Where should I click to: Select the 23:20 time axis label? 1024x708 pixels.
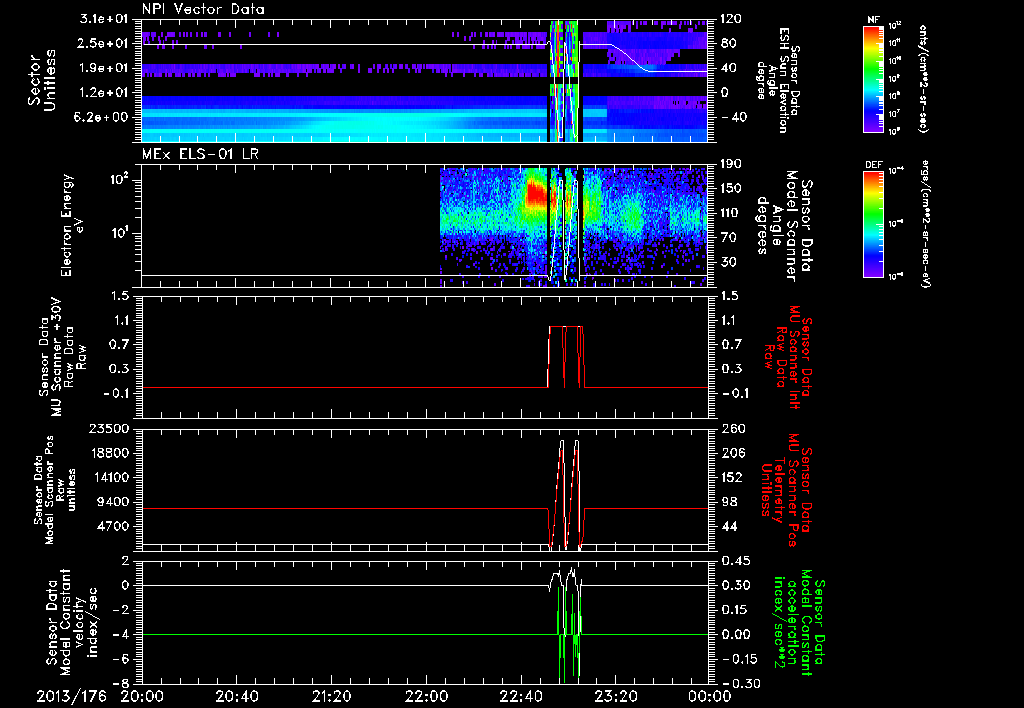click(x=615, y=696)
